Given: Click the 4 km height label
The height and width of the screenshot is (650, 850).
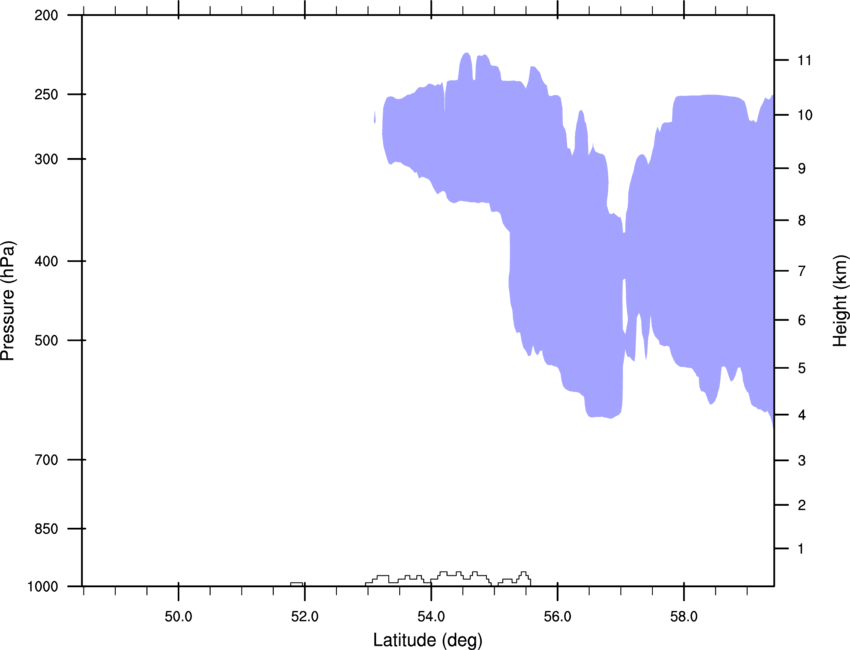Looking at the screenshot, I should [801, 415].
